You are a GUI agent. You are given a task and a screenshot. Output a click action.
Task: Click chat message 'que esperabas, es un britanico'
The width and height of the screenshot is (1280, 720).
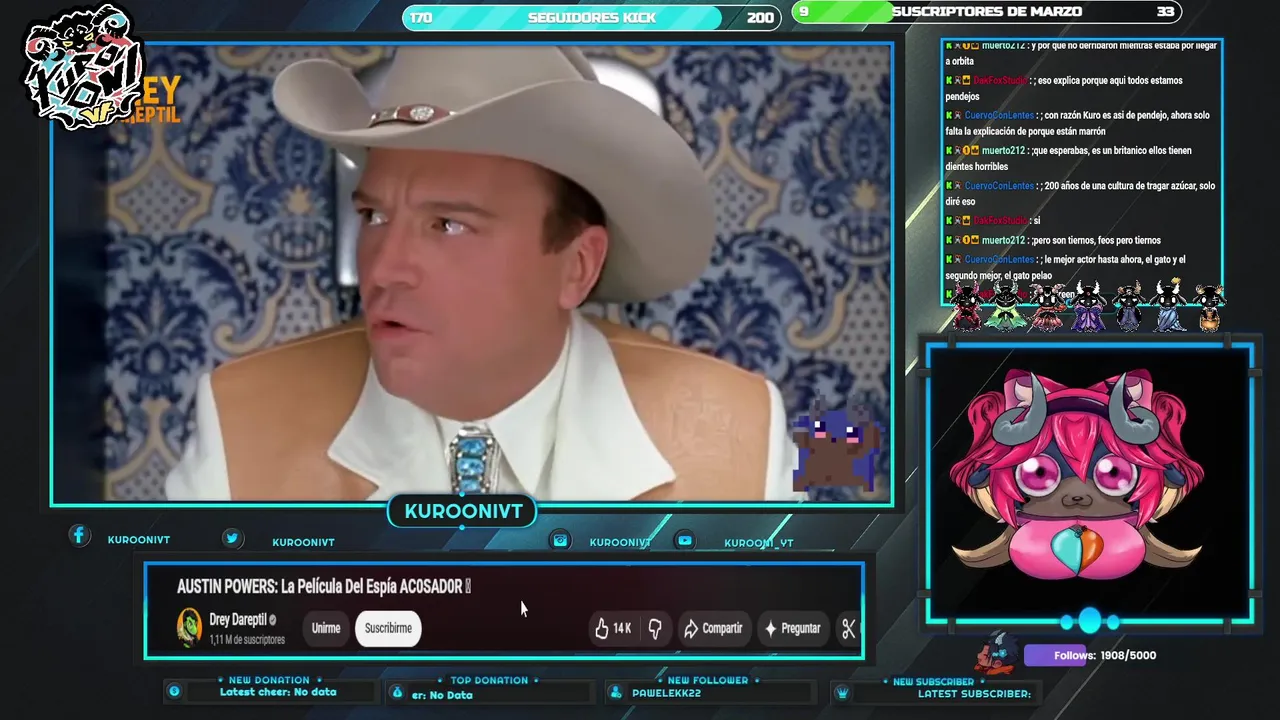[x=1080, y=158]
